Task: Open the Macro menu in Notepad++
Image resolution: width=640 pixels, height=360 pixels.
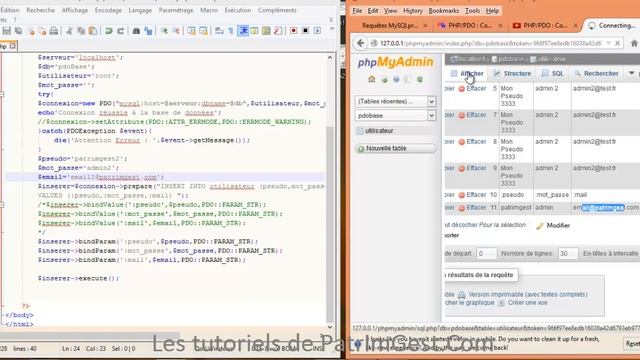Action: 209,10
